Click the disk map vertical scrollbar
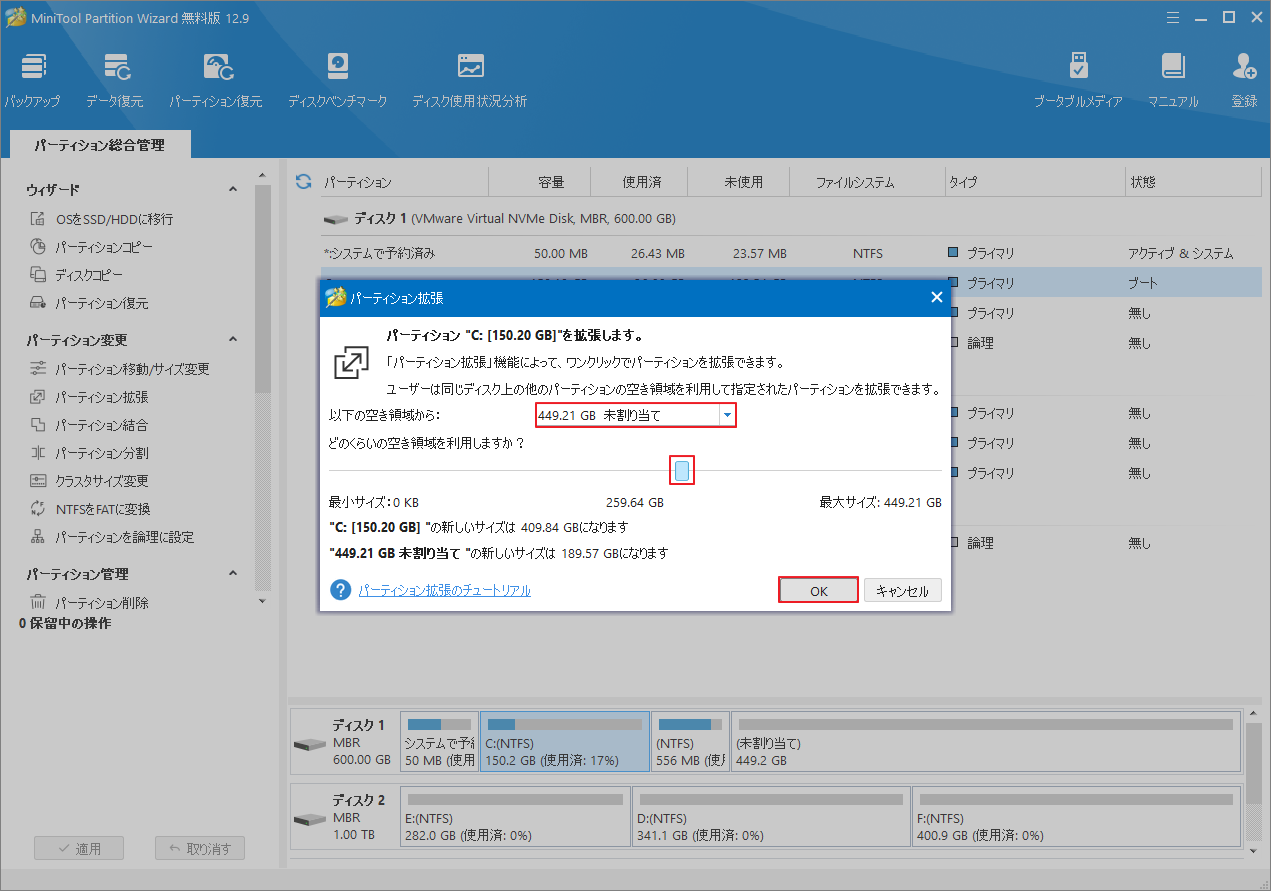Viewport: 1271px width, 891px height. [x=1254, y=762]
